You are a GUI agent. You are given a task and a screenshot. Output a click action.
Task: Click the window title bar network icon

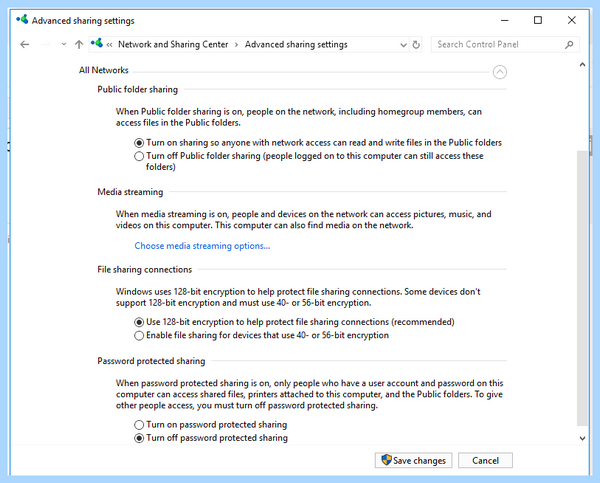pyautogui.click(x=22, y=20)
